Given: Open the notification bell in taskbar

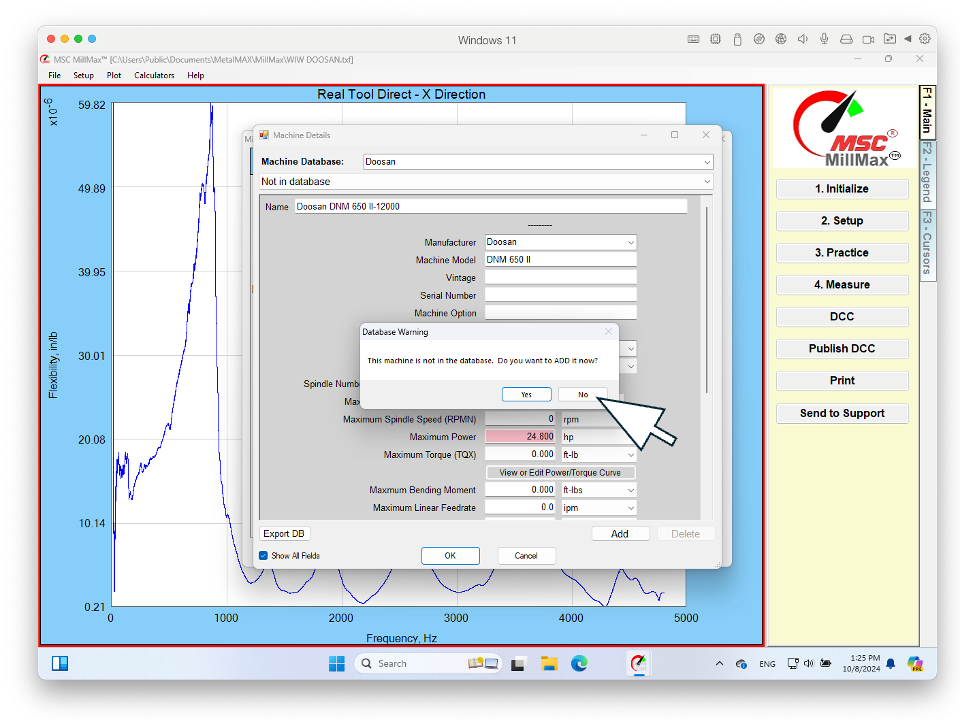Looking at the screenshot, I should 891,664.
